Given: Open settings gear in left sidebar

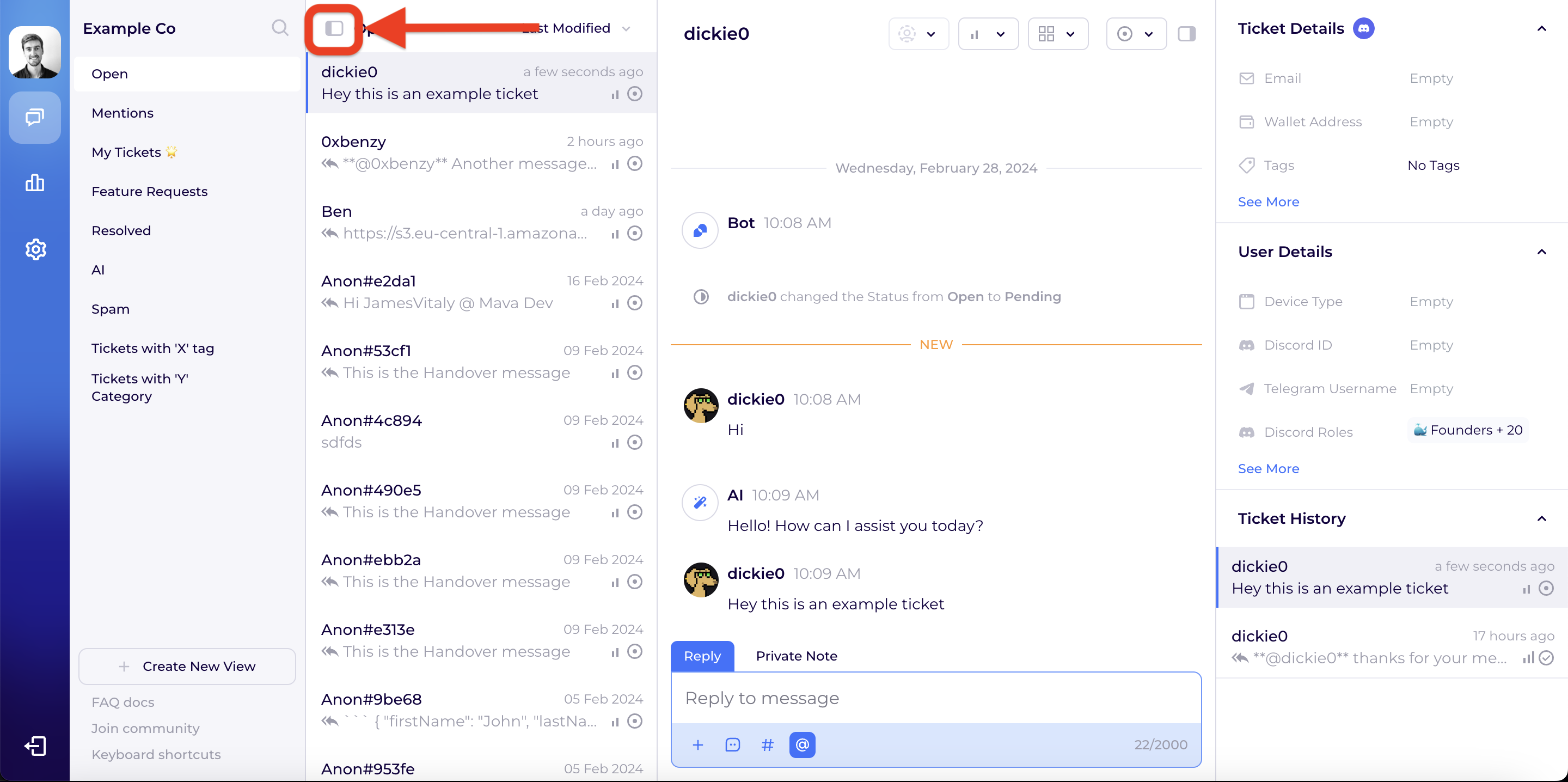Looking at the screenshot, I should coord(35,249).
